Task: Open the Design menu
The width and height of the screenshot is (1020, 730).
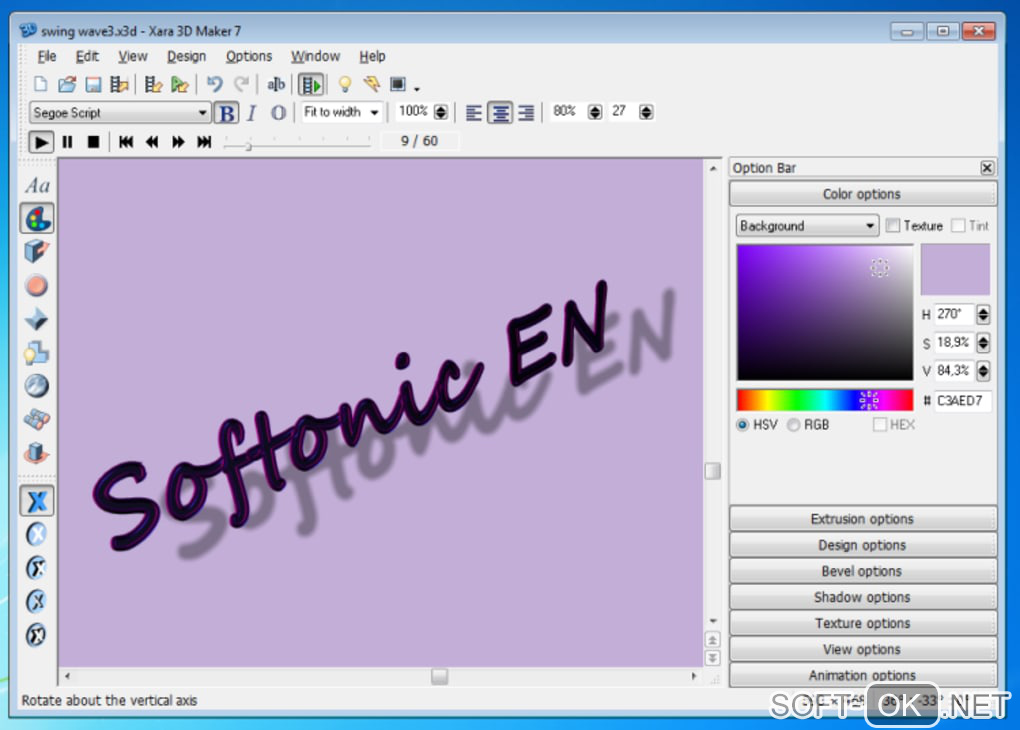Action: (186, 57)
